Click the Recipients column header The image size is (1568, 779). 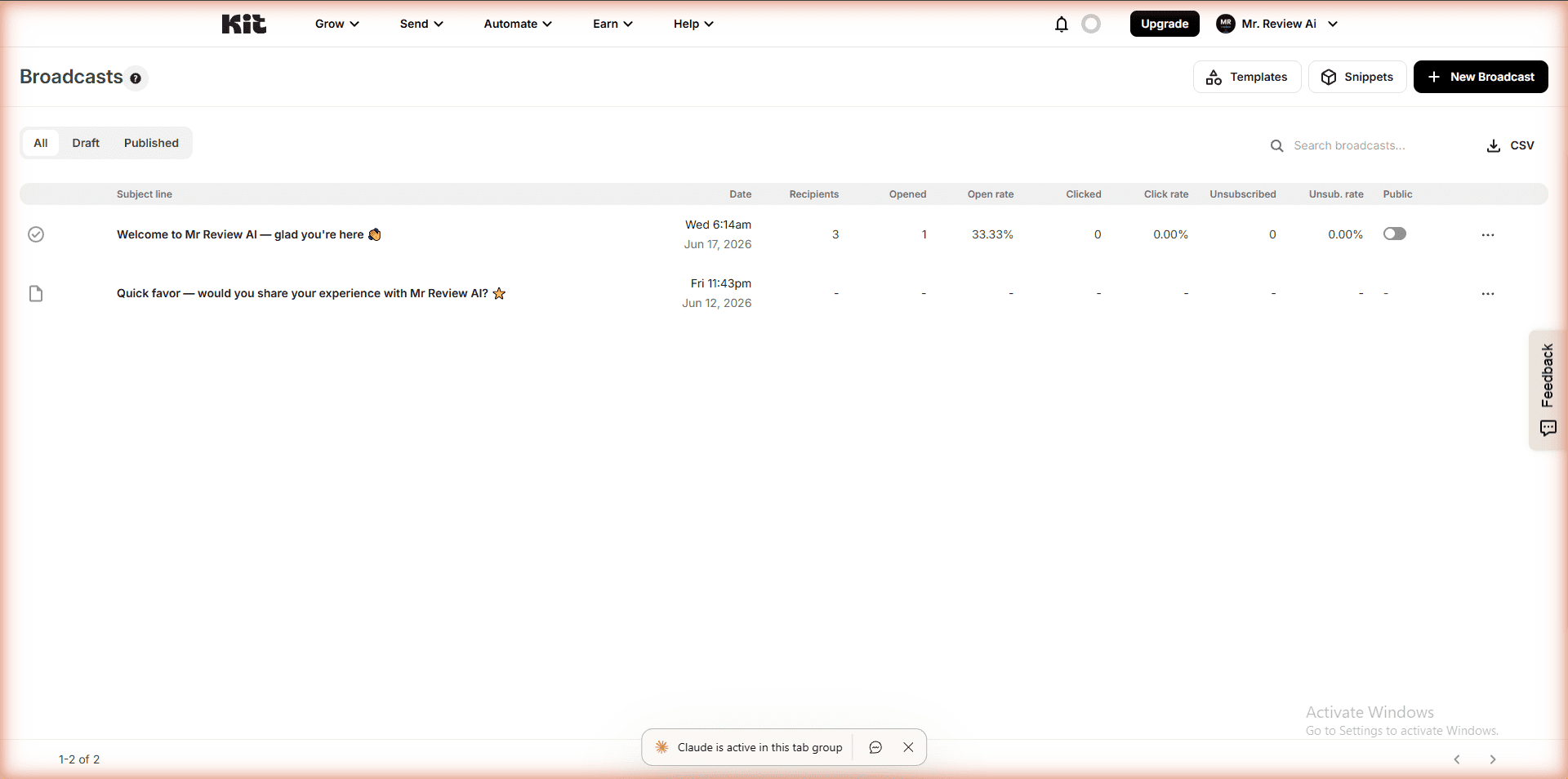(813, 194)
